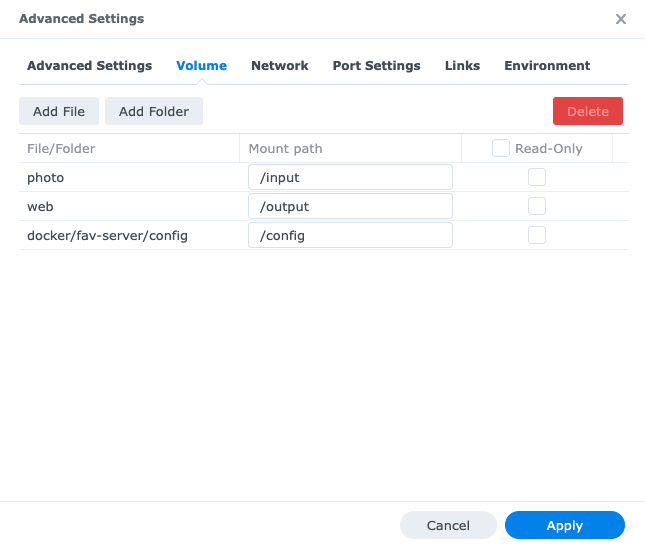Enable read-only for the photo folder

click(x=537, y=177)
